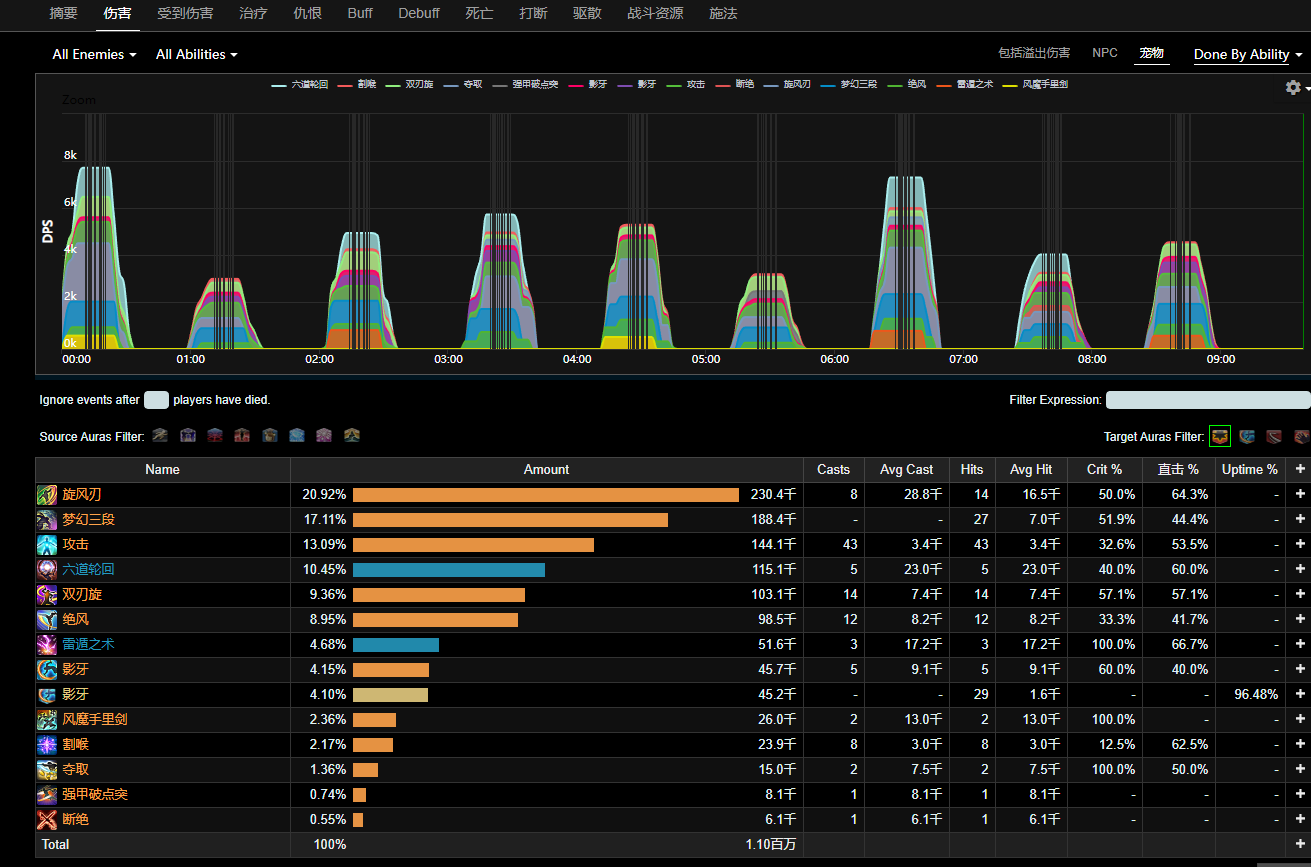Open the chart settings gear icon

1293,88
